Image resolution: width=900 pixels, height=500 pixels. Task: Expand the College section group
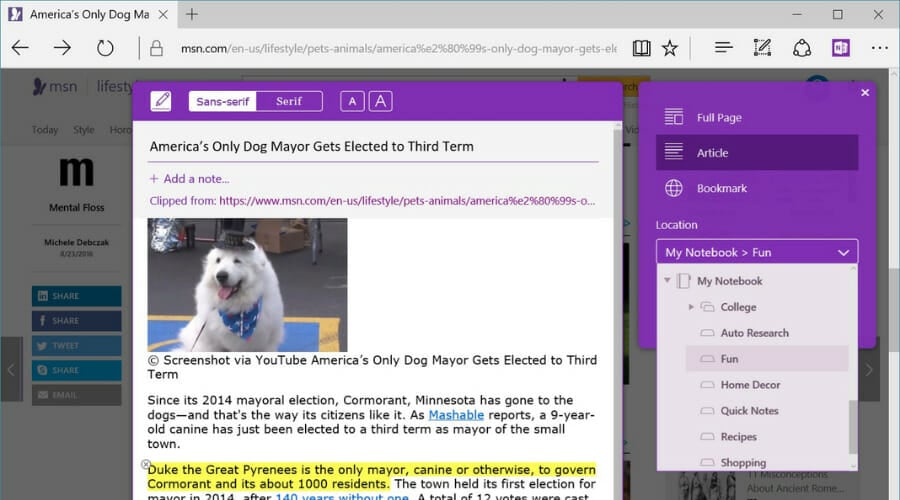[691, 307]
